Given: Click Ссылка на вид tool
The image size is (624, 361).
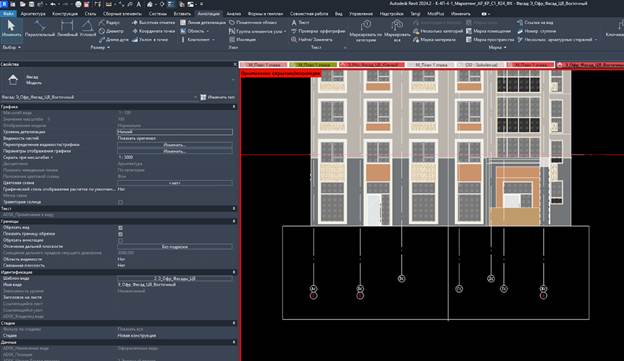Looking at the screenshot, I should pyautogui.click(x=535, y=23).
